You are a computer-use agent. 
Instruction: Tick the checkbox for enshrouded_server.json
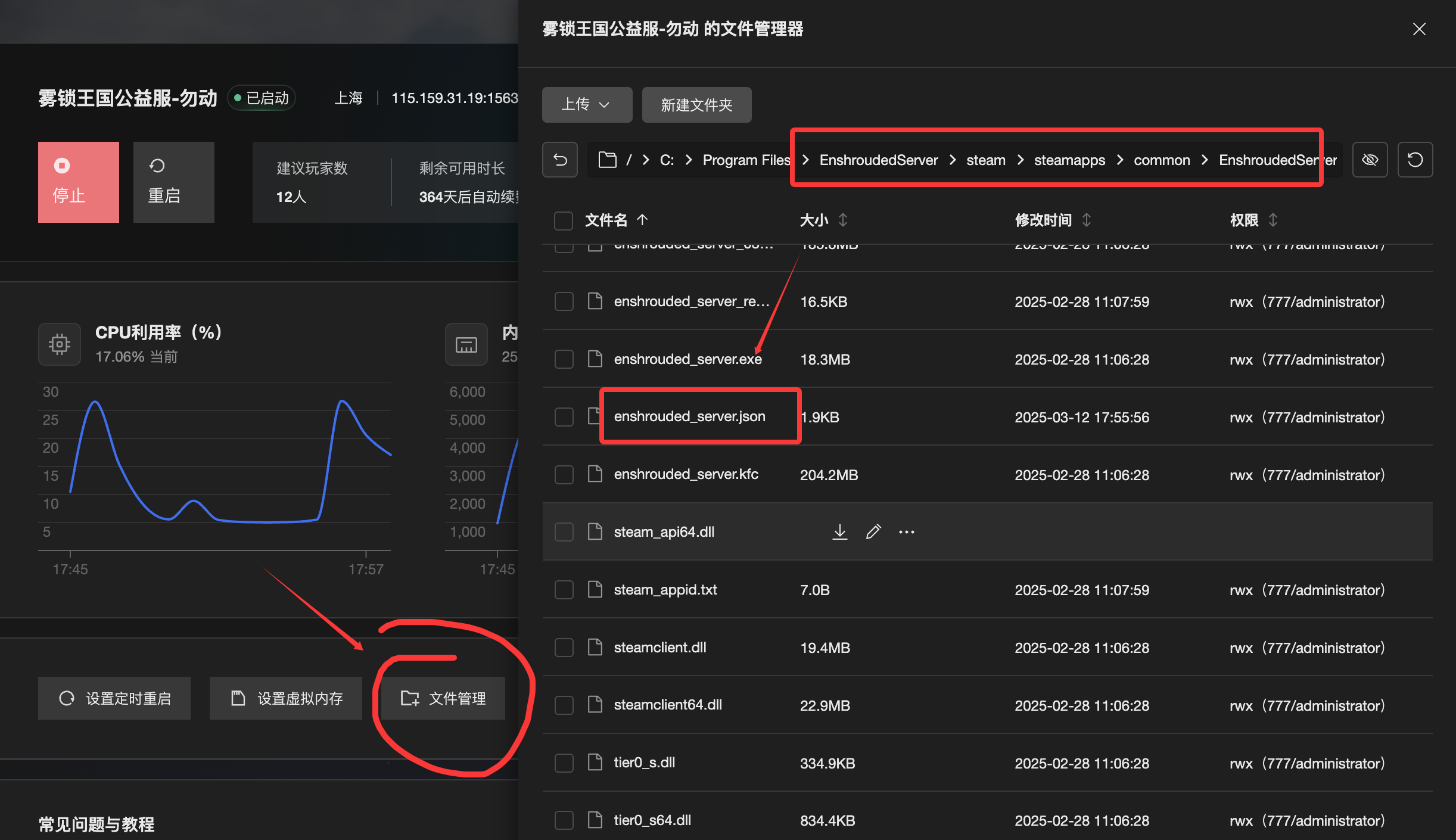pos(564,416)
